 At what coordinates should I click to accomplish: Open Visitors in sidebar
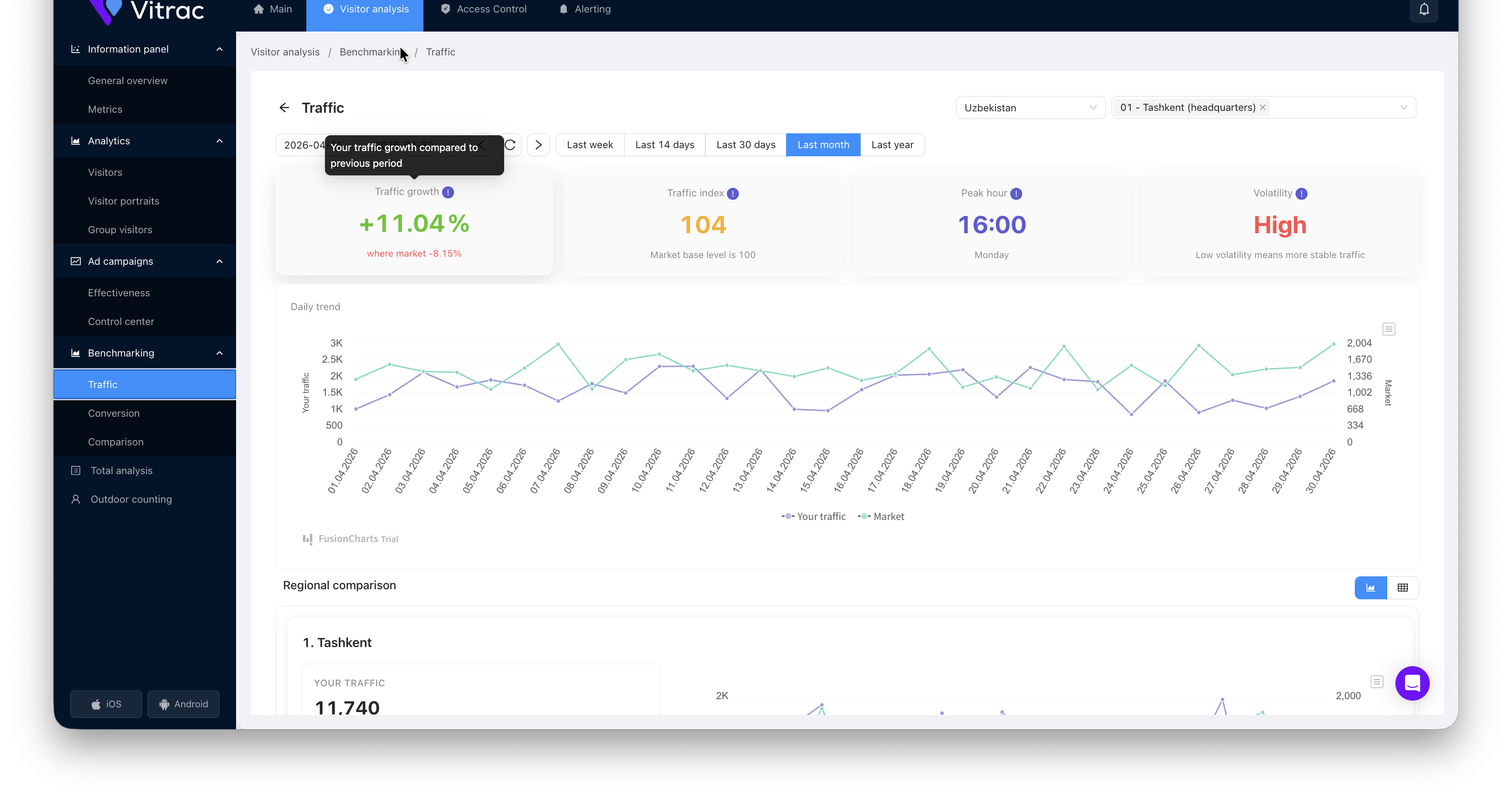tap(145, 172)
